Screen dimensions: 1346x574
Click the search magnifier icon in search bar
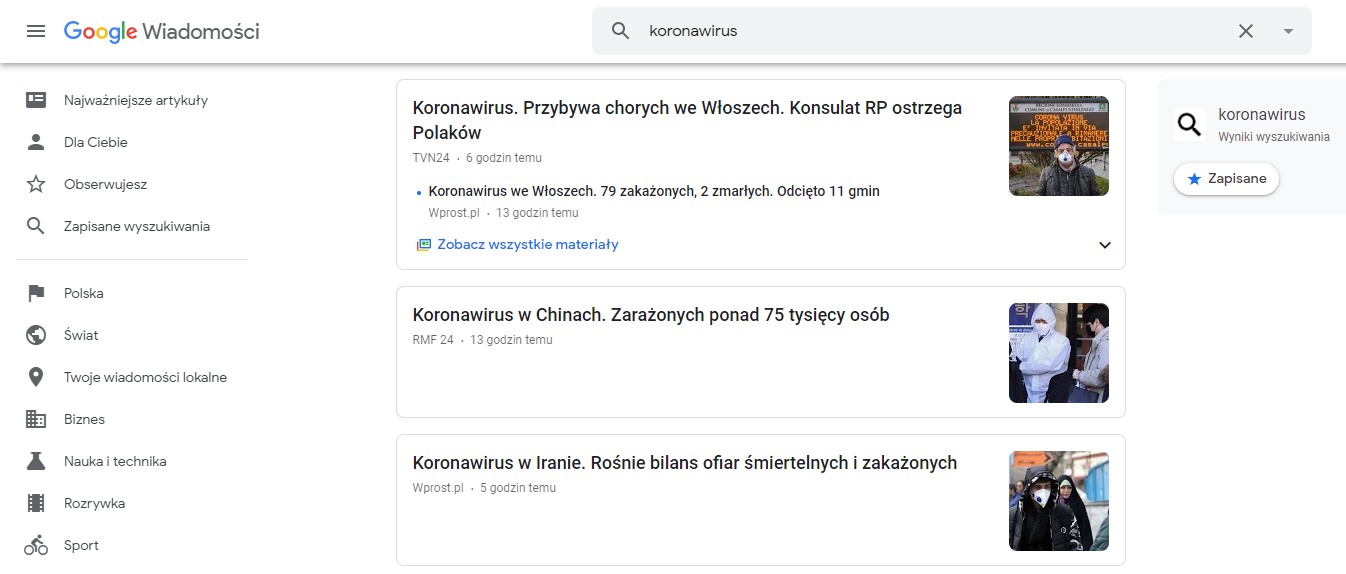point(621,31)
